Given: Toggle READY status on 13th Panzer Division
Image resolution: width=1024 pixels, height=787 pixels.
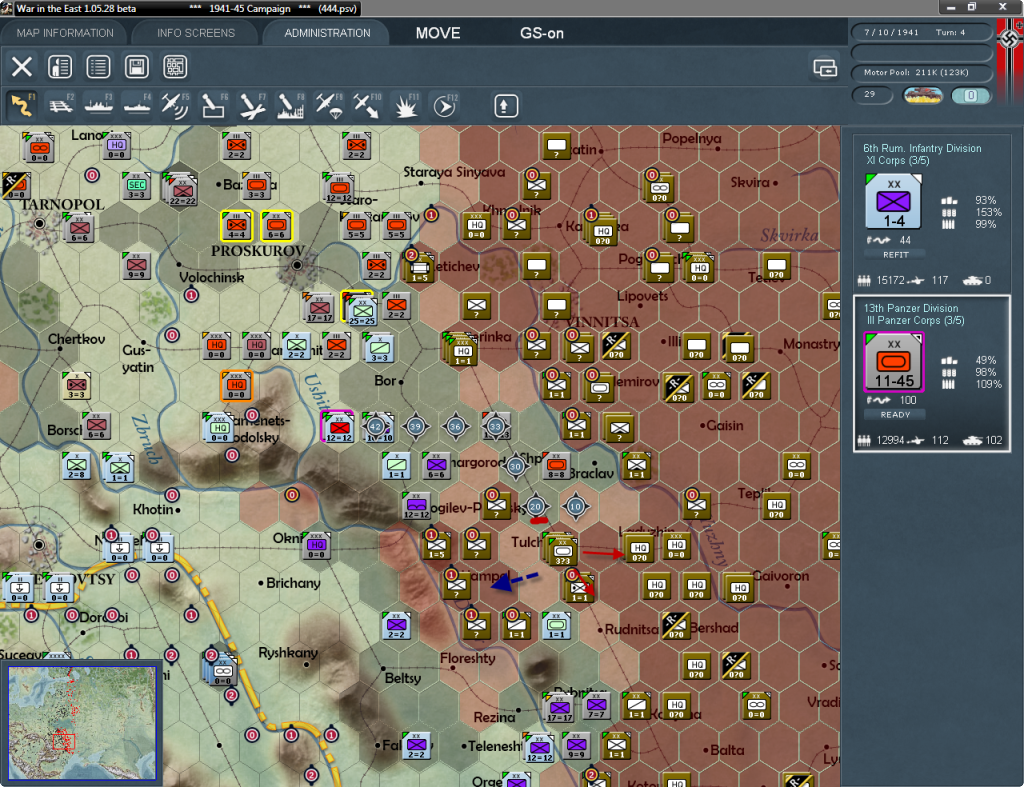Looking at the screenshot, I should coord(895,415).
